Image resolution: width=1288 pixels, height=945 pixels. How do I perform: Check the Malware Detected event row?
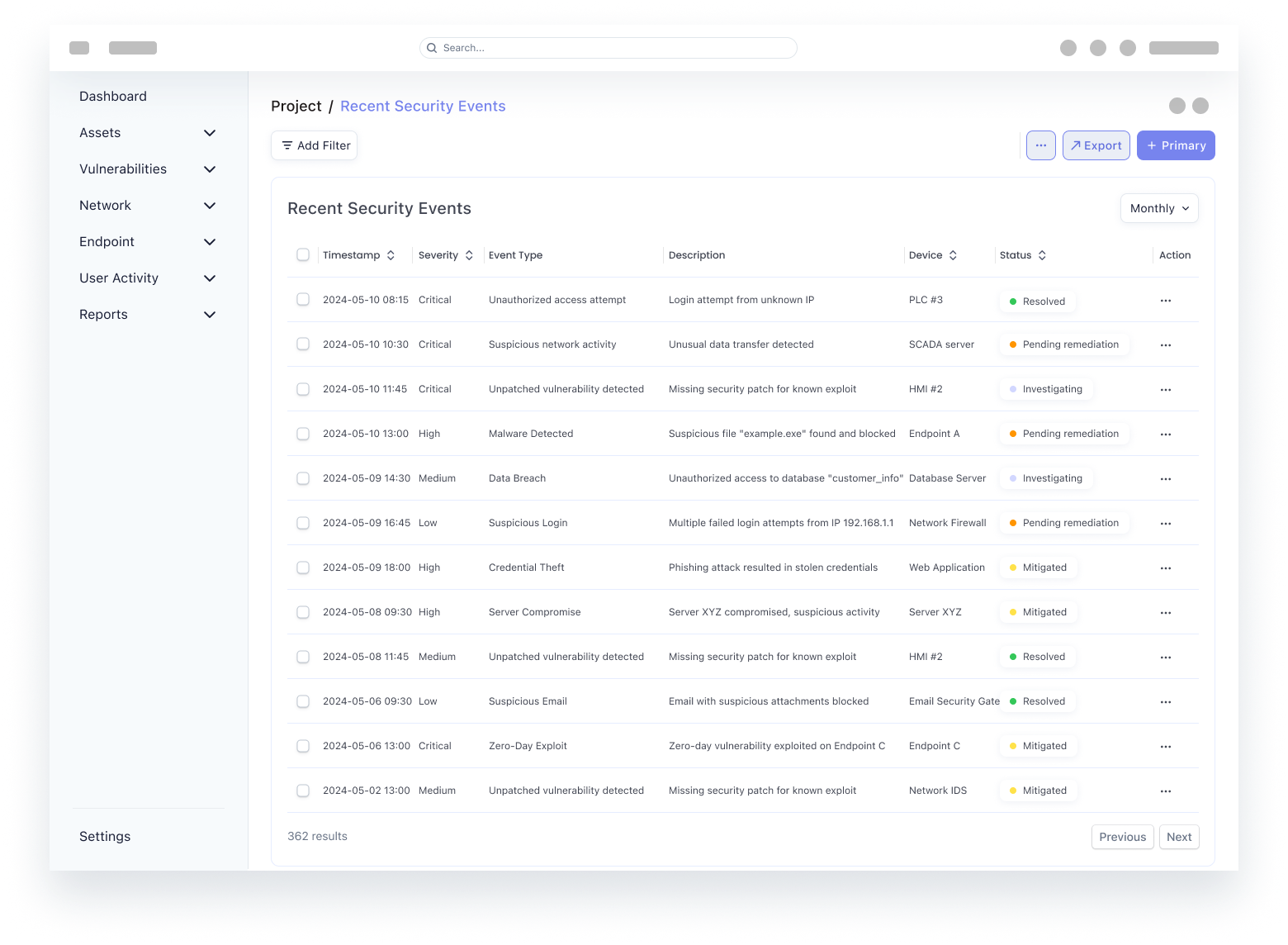[303, 434]
